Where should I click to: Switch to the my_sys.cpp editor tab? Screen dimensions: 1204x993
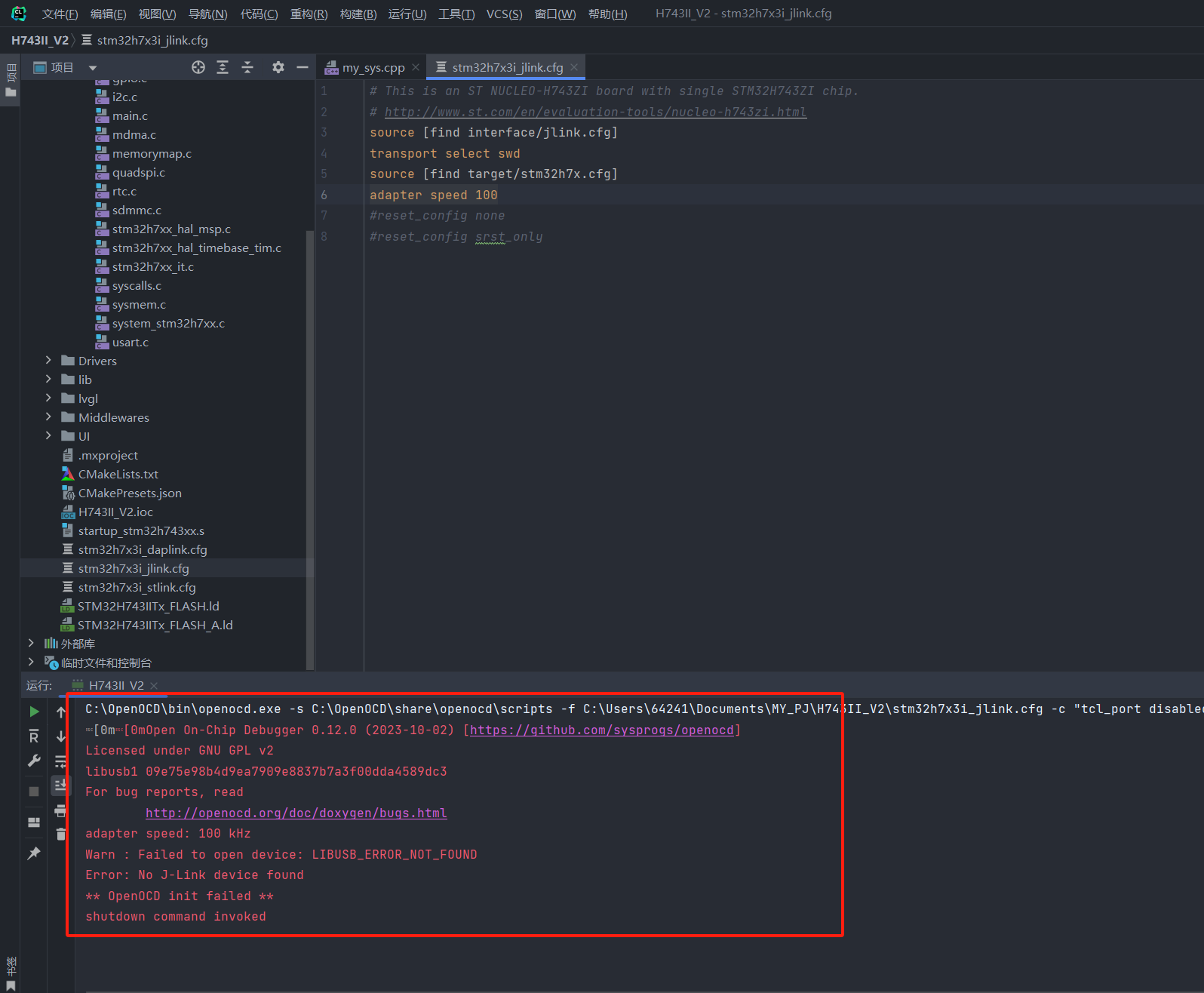[x=373, y=68]
